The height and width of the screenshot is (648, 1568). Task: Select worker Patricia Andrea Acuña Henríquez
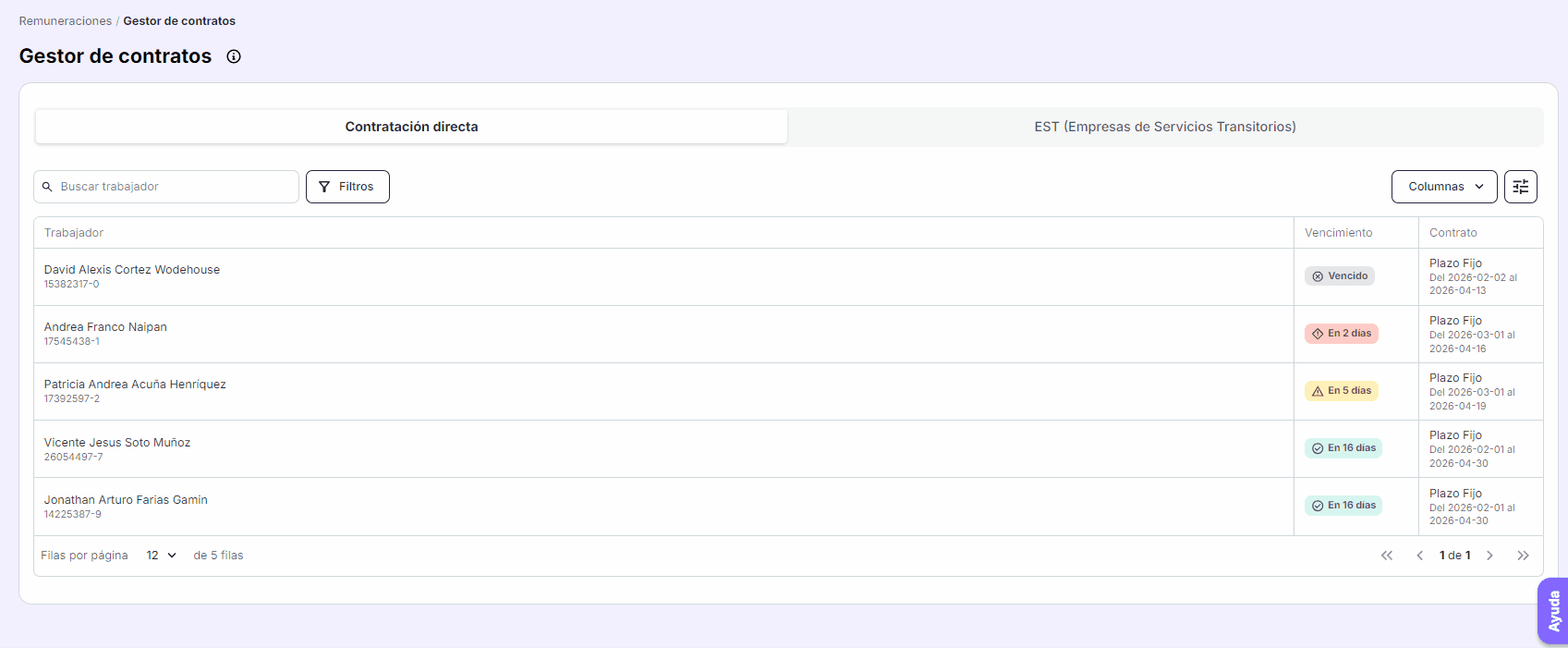(x=135, y=385)
